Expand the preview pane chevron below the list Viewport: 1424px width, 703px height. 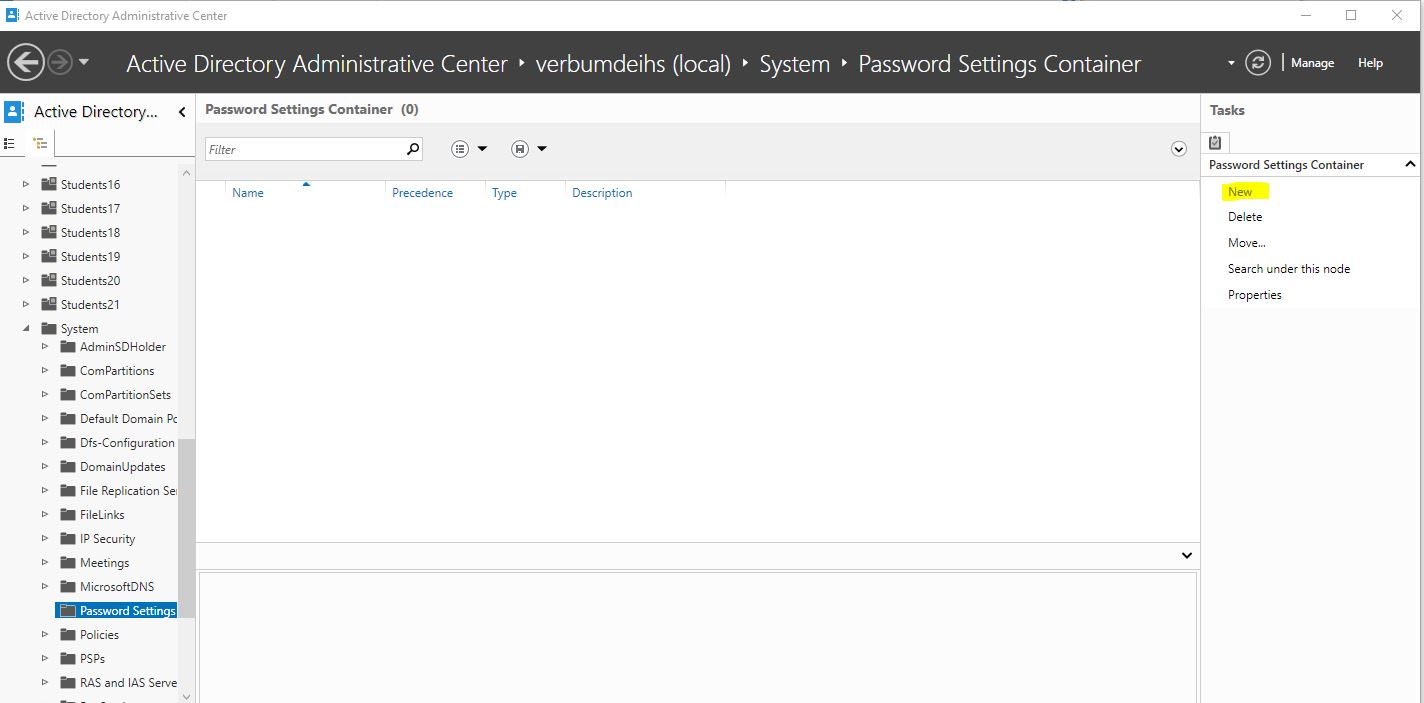[x=1186, y=555]
